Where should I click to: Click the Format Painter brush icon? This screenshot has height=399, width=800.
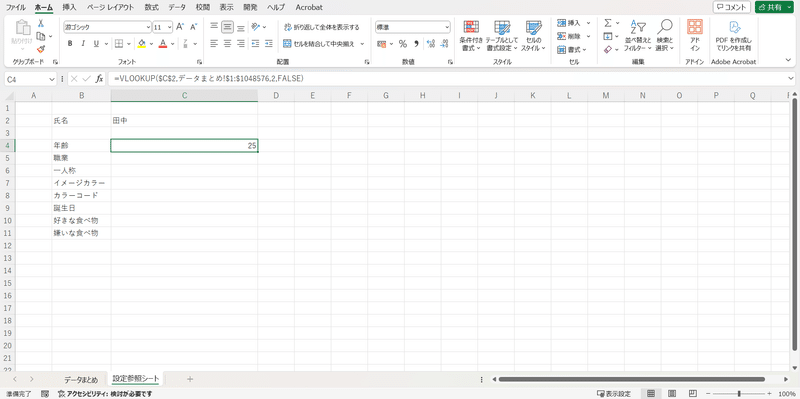click(41, 48)
